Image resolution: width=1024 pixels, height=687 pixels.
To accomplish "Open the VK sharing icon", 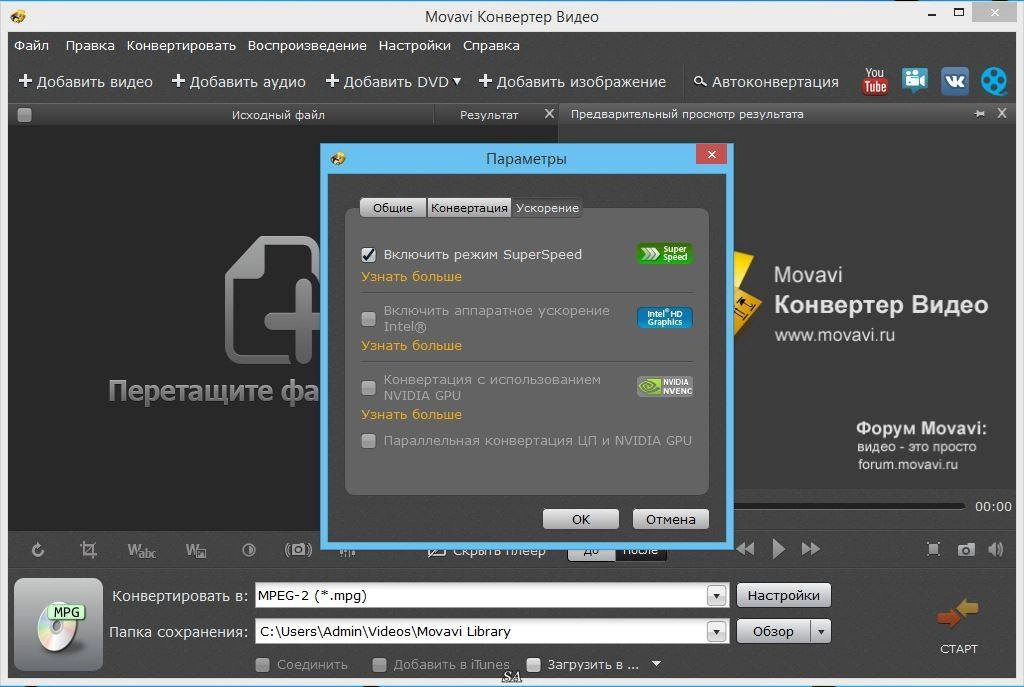I will coord(954,81).
